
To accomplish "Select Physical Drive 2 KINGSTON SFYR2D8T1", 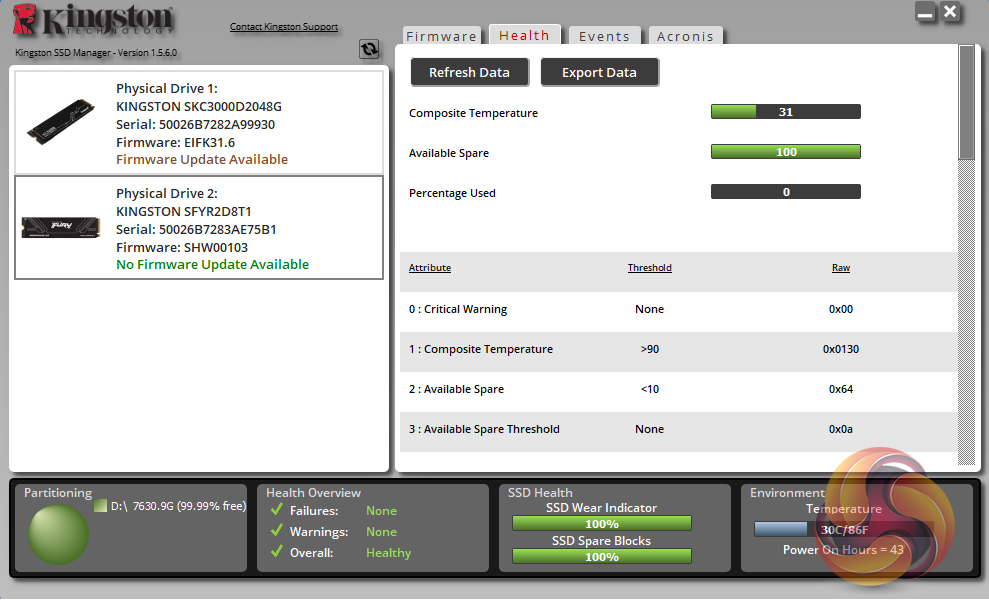I will point(199,227).
